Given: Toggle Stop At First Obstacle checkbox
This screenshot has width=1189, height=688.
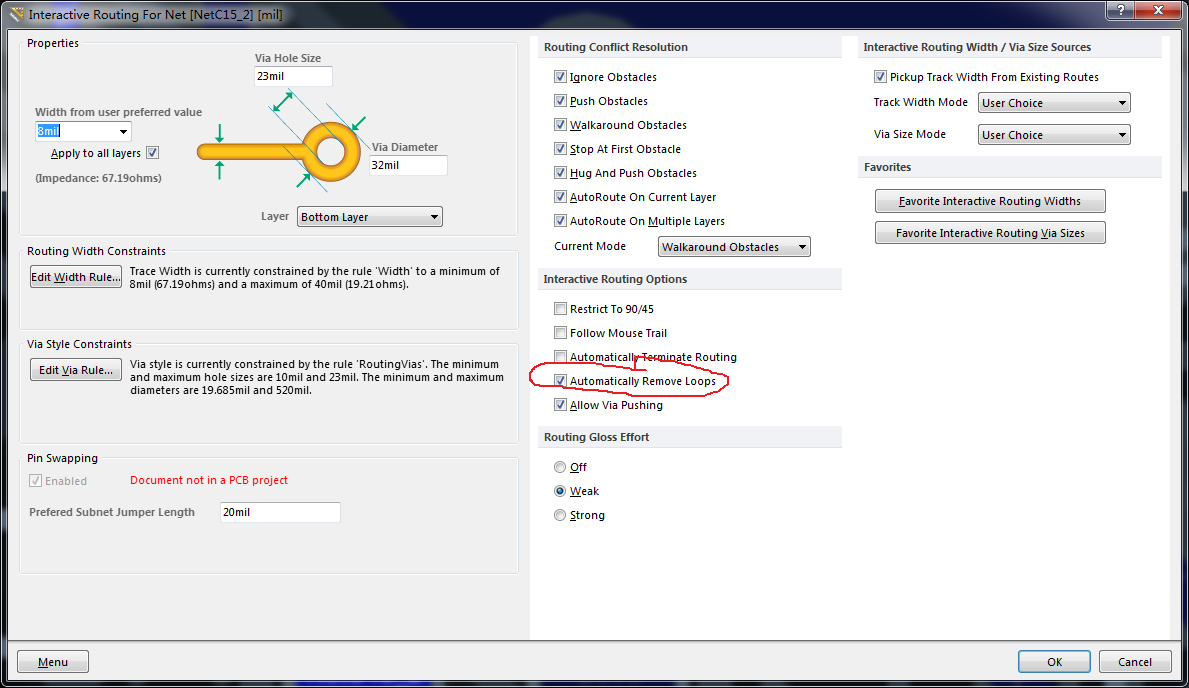Looking at the screenshot, I should coord(560,149).
